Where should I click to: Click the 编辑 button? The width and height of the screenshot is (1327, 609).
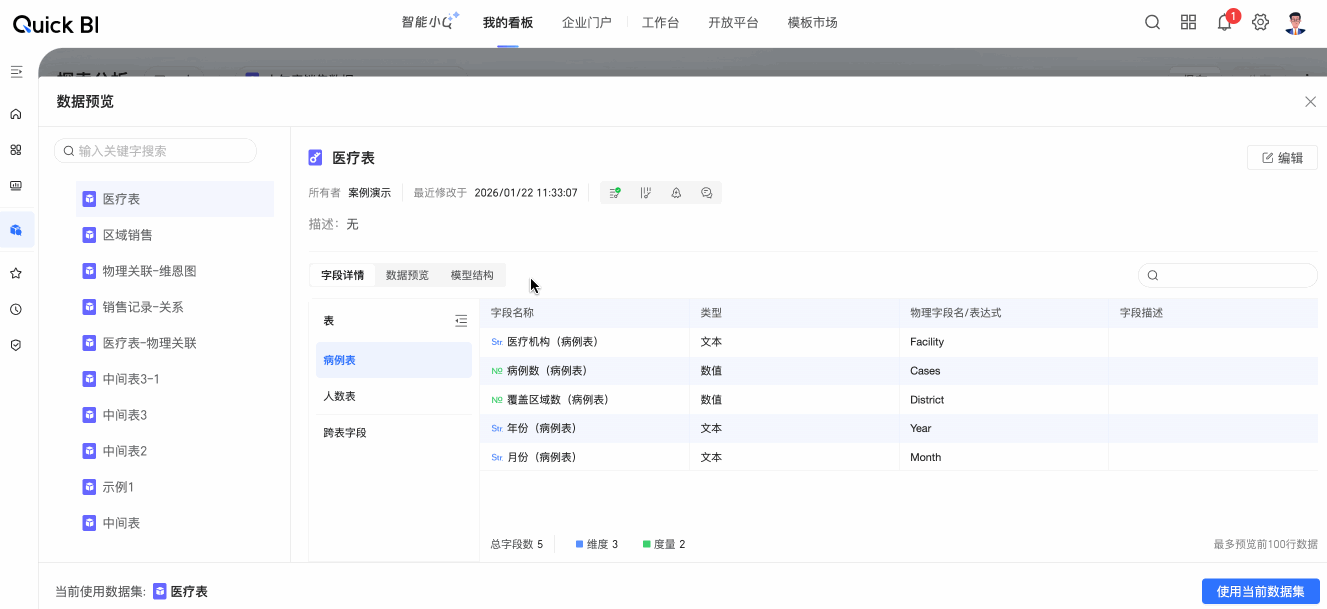(1282, 158)
